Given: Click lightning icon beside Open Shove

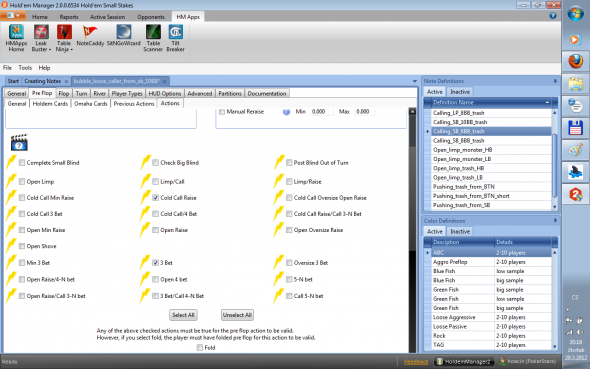Looking at the screenshot, I should coord(12,246).
